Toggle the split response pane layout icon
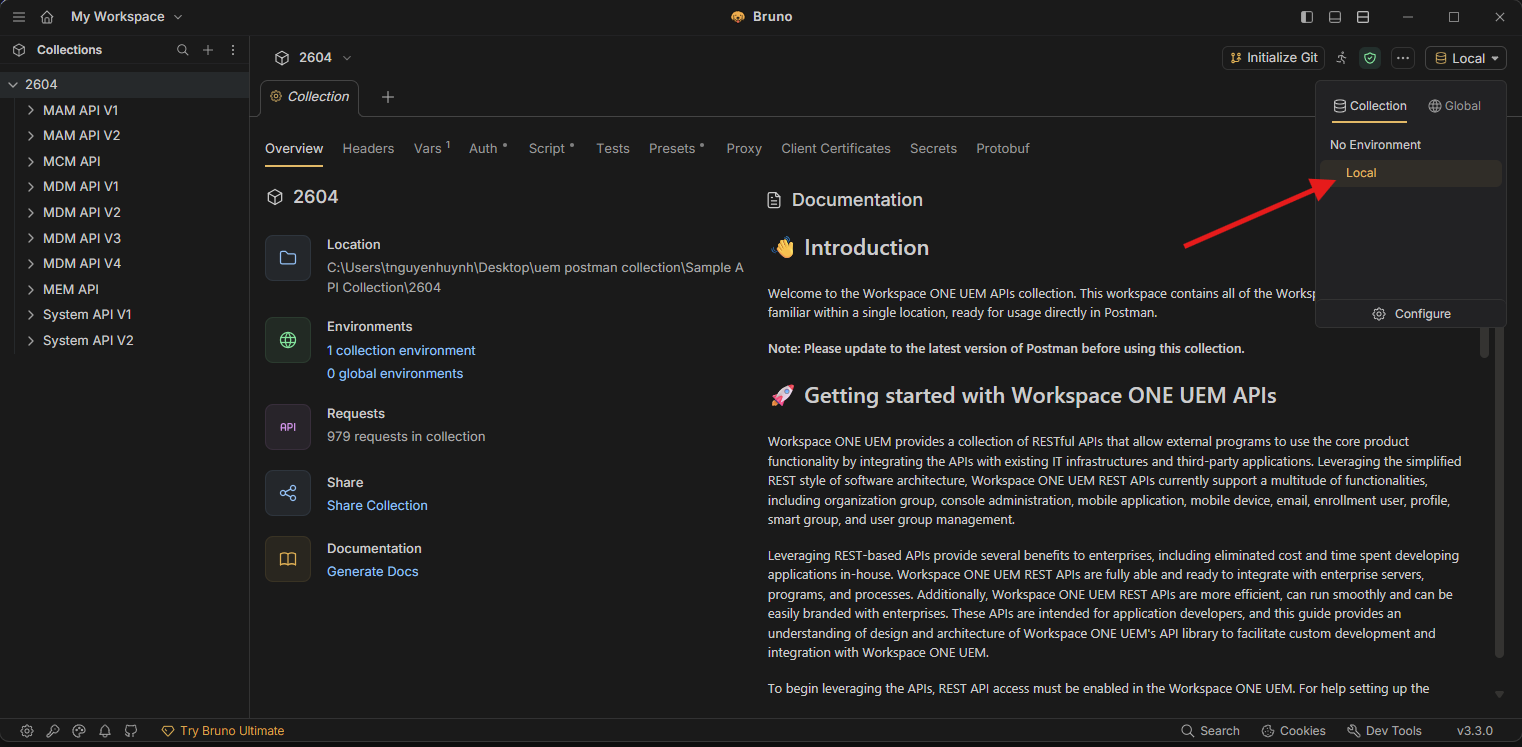 1363,17
